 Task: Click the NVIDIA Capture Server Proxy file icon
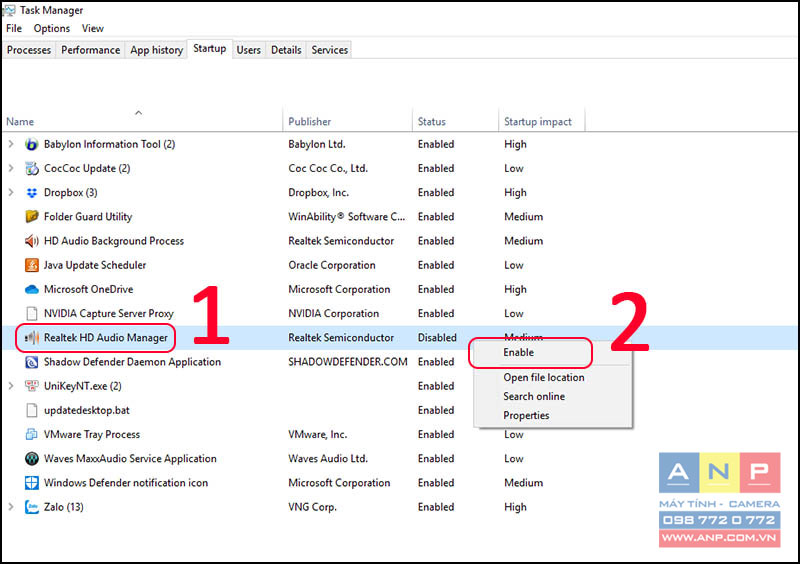point(32,313)
